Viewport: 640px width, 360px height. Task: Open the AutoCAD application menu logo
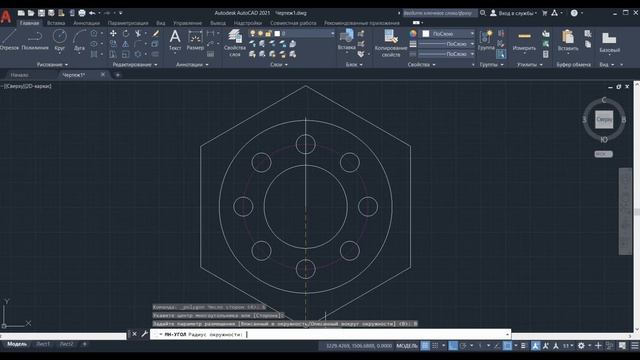[x=6, y=17]
